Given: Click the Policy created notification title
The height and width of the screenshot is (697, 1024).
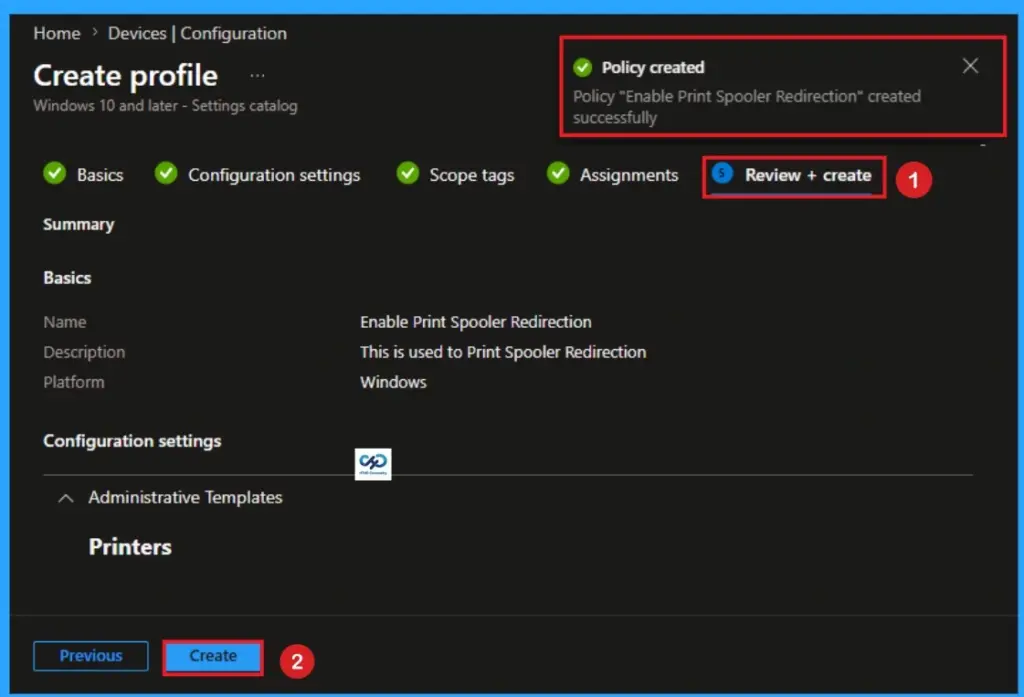Looking at the screenshot, I should pos(653,67).
